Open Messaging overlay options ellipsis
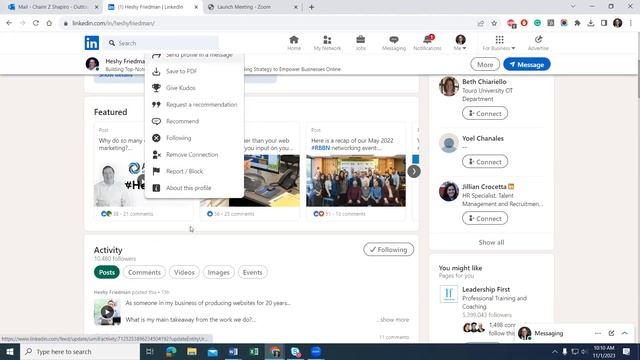This screenshot has height=360, width=640. [x=598, y=333]
